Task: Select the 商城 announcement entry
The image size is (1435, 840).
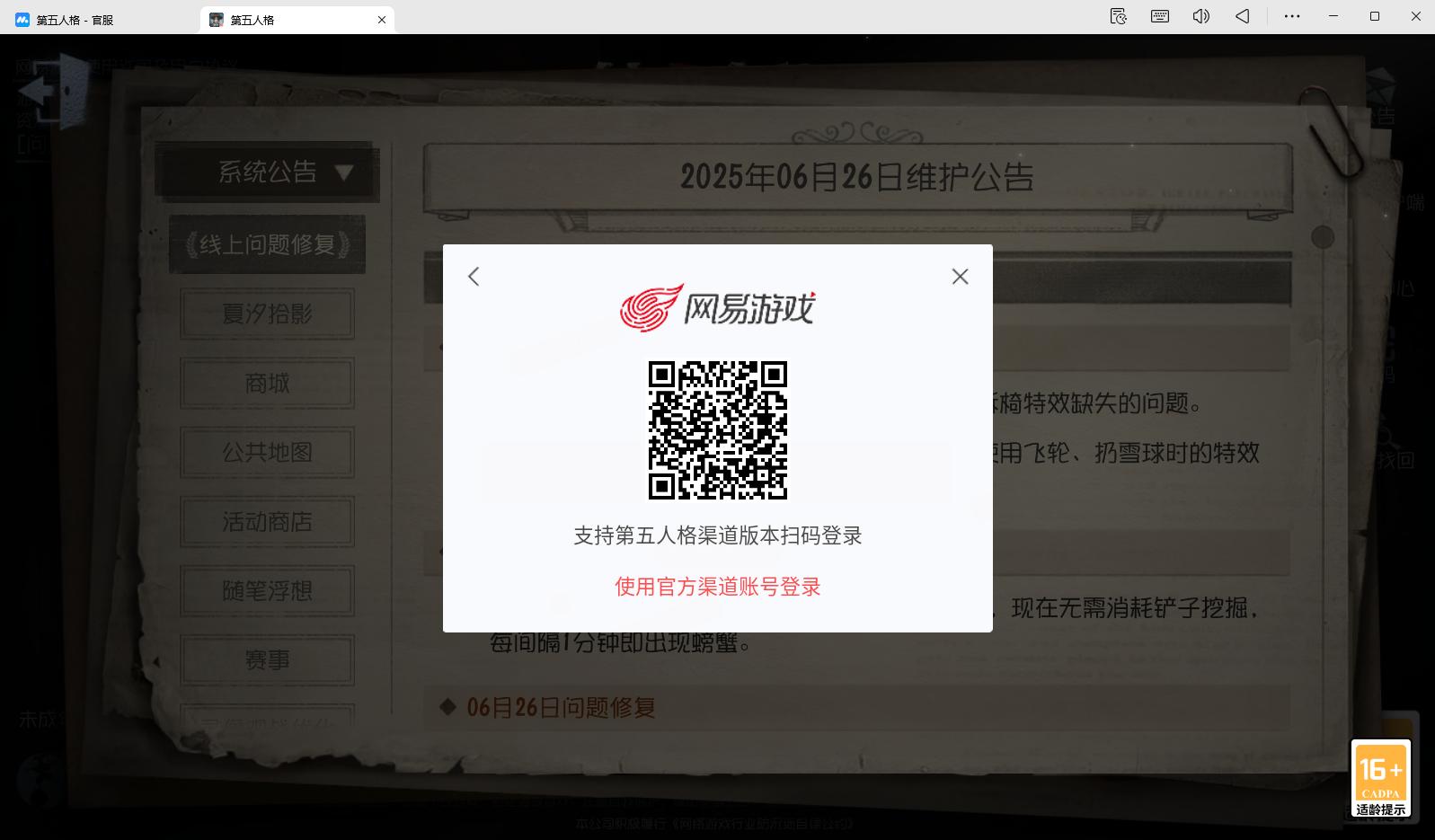Action: click(x=267, y=384)
